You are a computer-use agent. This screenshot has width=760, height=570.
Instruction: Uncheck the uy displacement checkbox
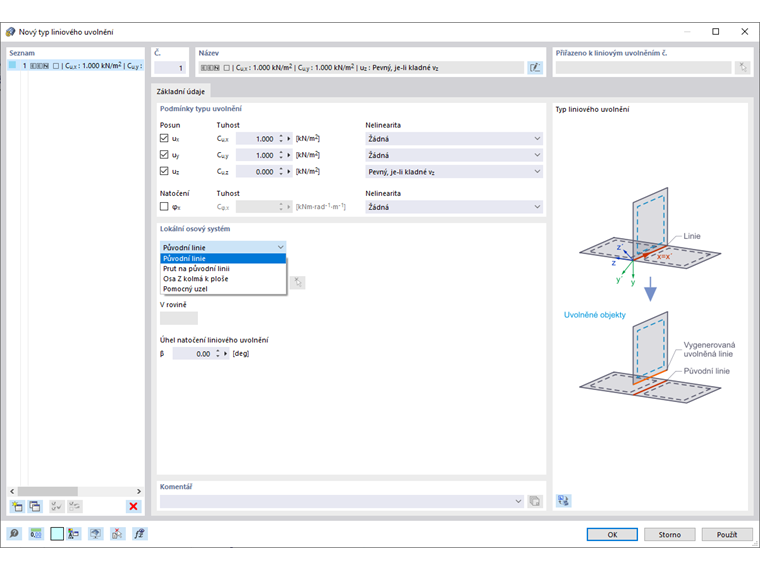pyautogui.click(x=164, y=155)
